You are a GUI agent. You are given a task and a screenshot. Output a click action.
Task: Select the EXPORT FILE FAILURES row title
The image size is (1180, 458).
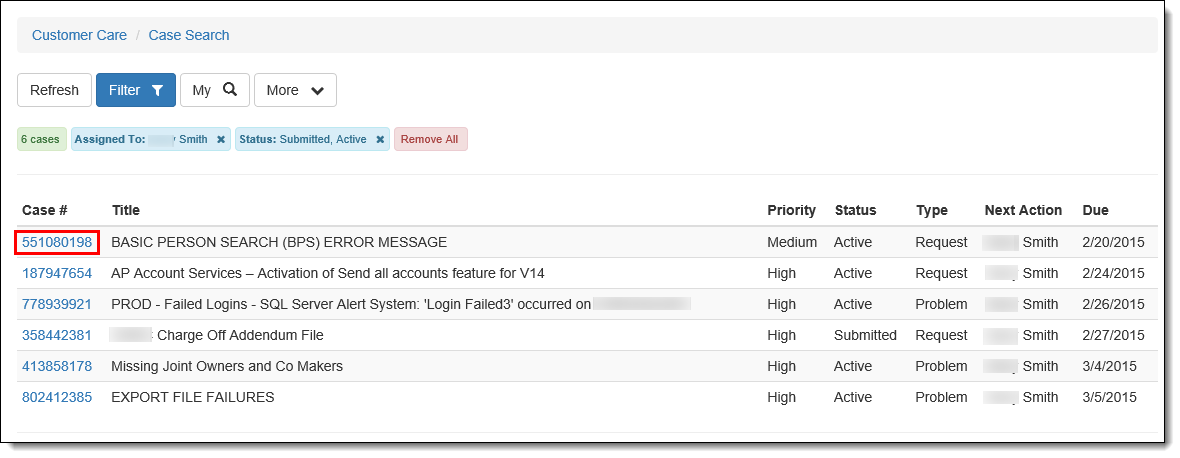click(193, 397)
